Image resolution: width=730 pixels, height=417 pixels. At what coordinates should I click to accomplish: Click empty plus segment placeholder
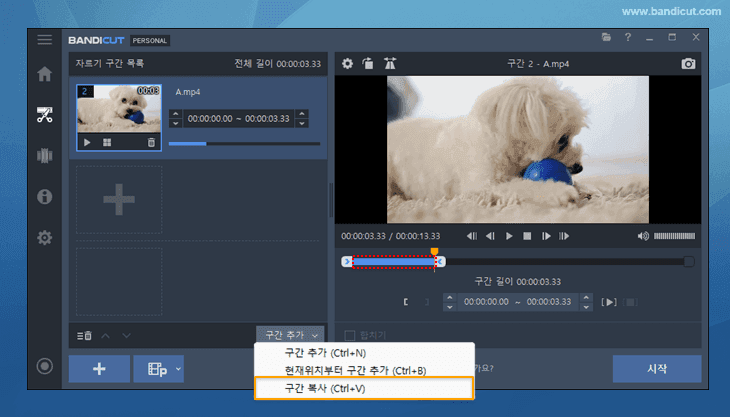coord(119,200)
